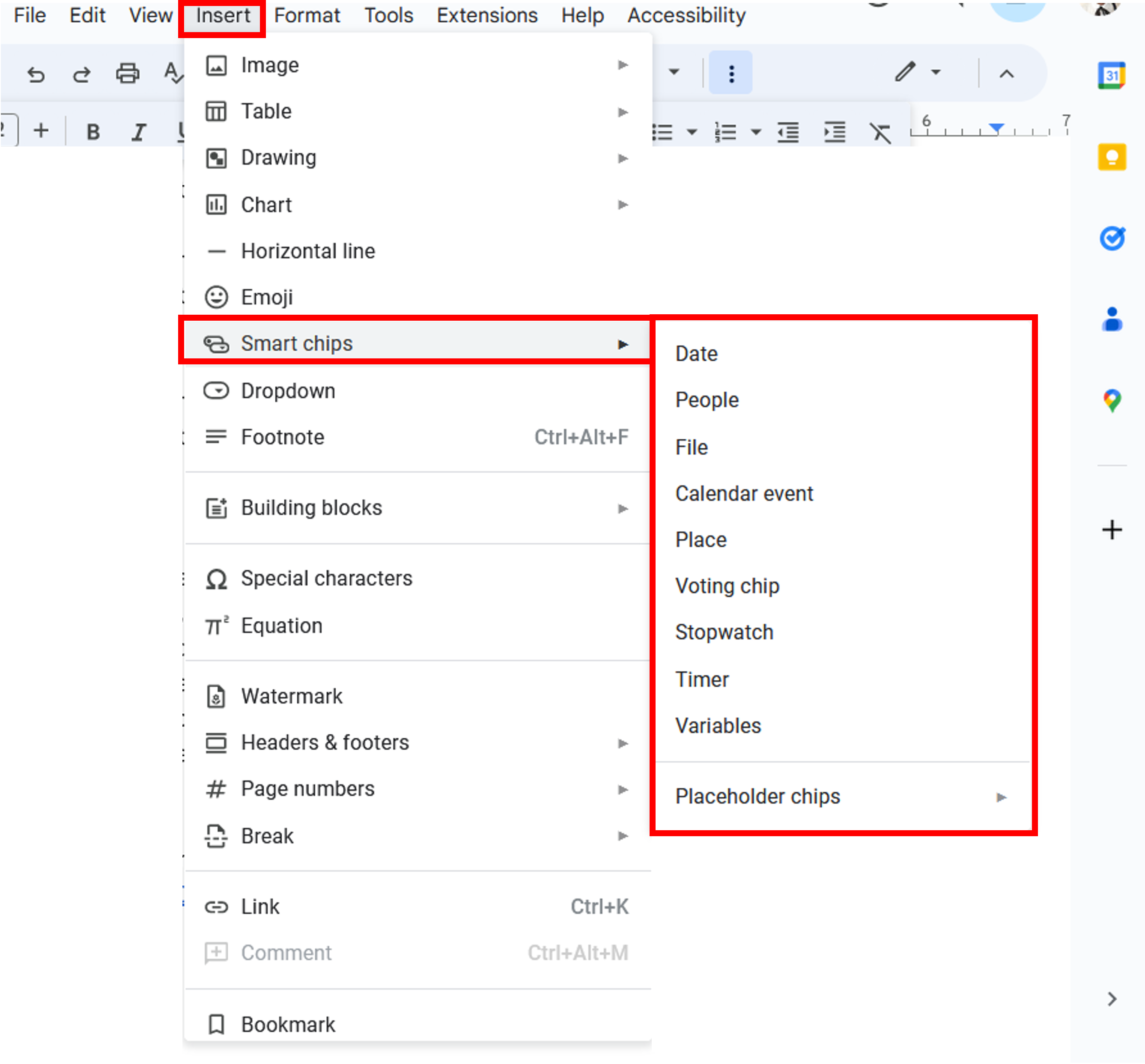Collapse side panel with bottom chevron
1145x1064 pixels.
coord(1112,999)
